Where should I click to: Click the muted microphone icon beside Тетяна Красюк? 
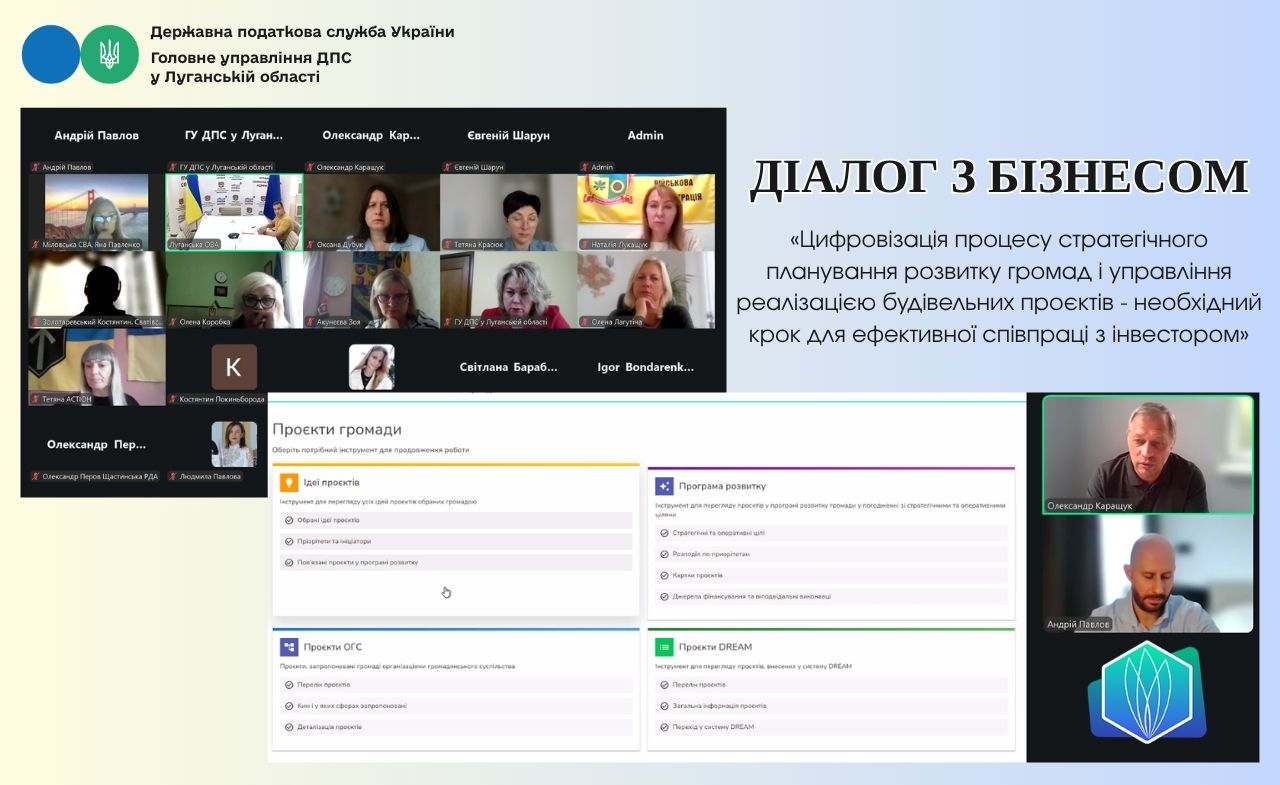(x=449, y=245)
